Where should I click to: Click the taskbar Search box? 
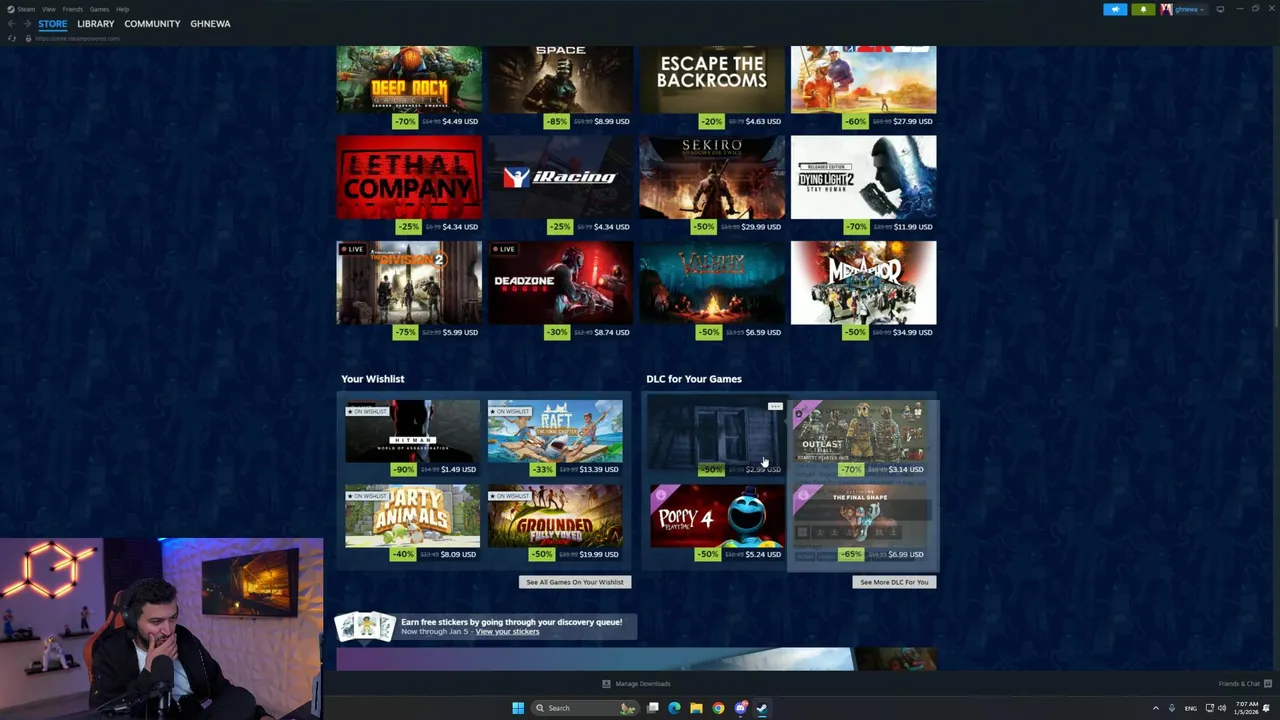[x=587, y=708]
